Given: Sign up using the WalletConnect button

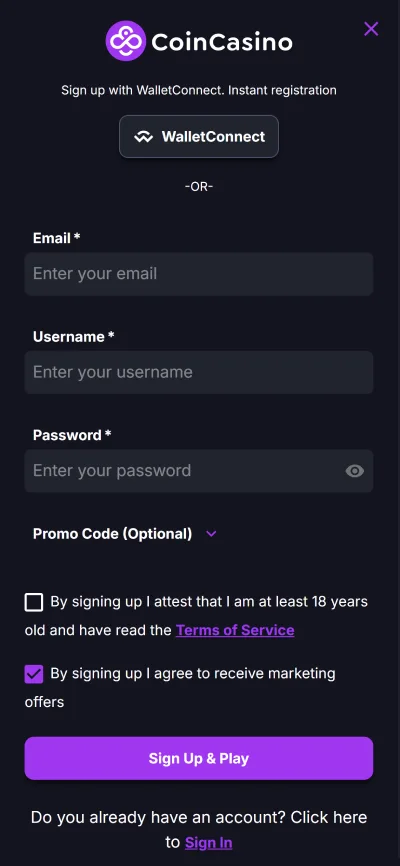Looking at the screenshot, I should pyautogui.click(x=199, y=136).
